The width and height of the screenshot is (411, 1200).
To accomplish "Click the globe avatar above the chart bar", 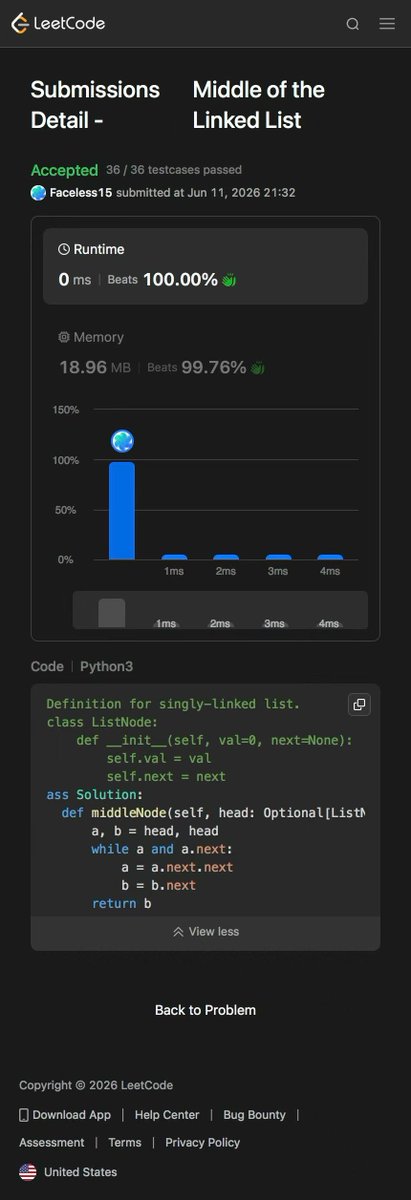I will pos(122,441).
